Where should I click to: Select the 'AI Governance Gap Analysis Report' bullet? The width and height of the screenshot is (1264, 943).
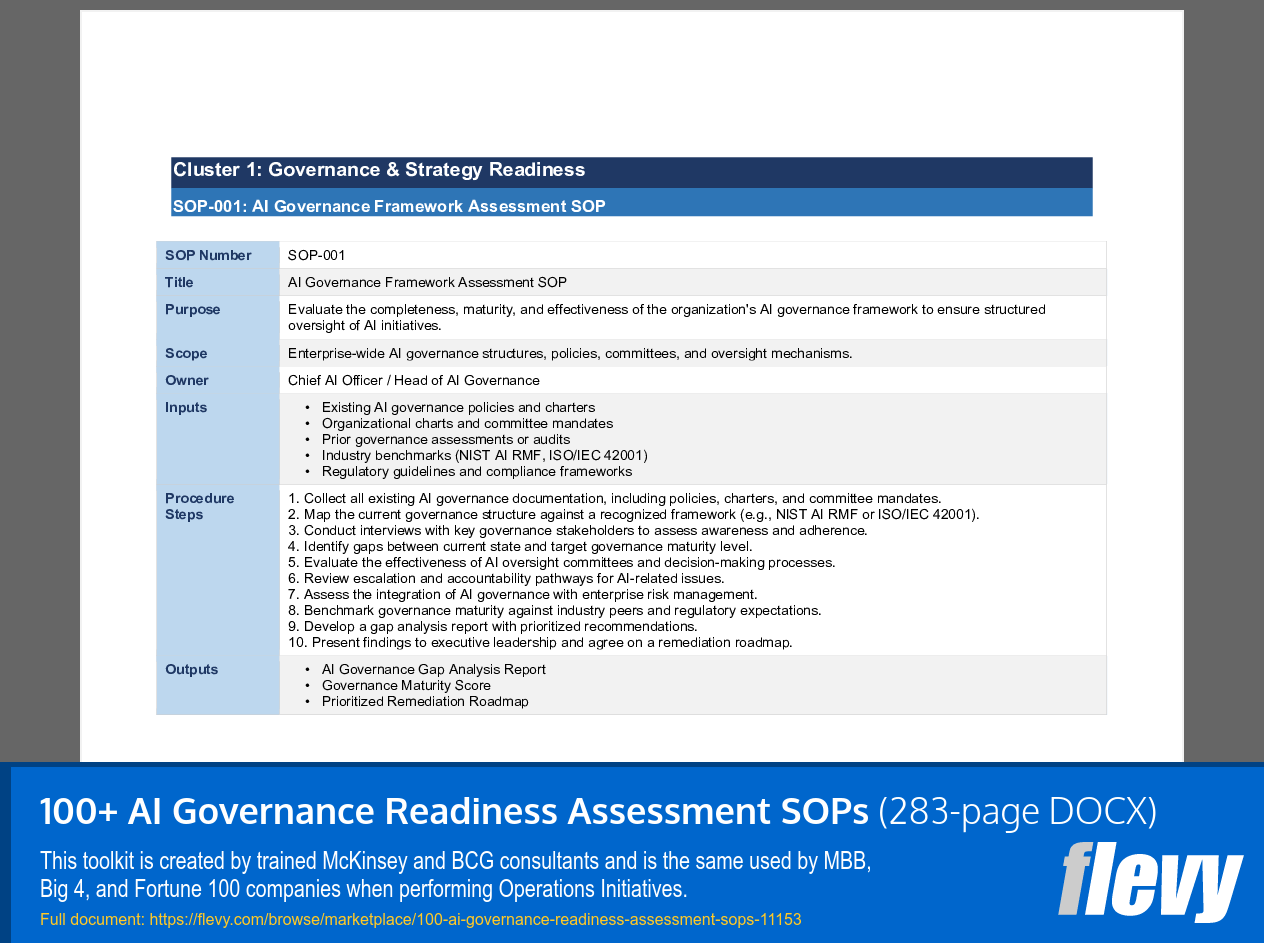click(x=433, y=669)
